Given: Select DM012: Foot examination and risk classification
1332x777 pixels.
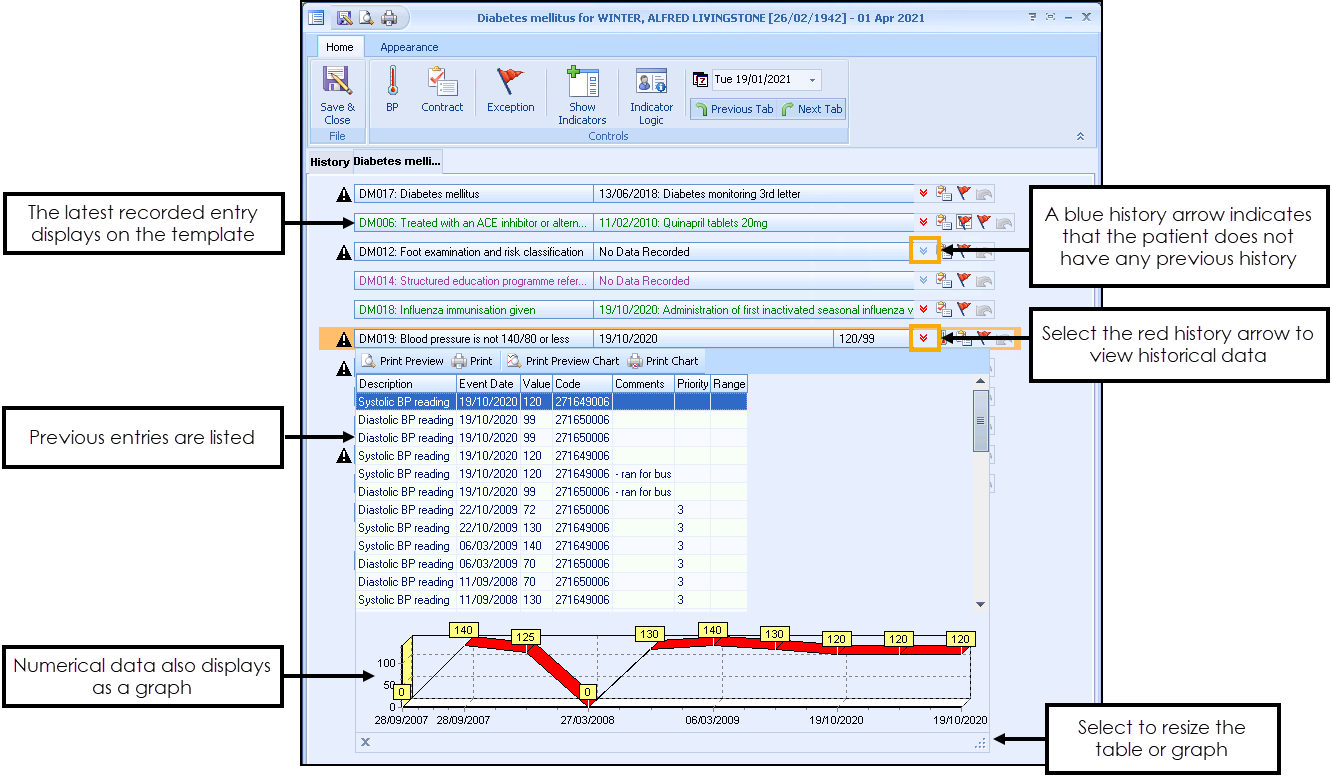Looking at the screenshot, I should (x=474, y=252).
